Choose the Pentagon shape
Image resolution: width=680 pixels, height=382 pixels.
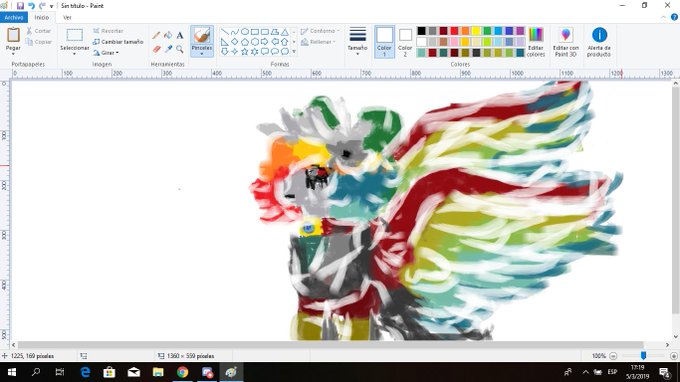(x=245, y=42)
